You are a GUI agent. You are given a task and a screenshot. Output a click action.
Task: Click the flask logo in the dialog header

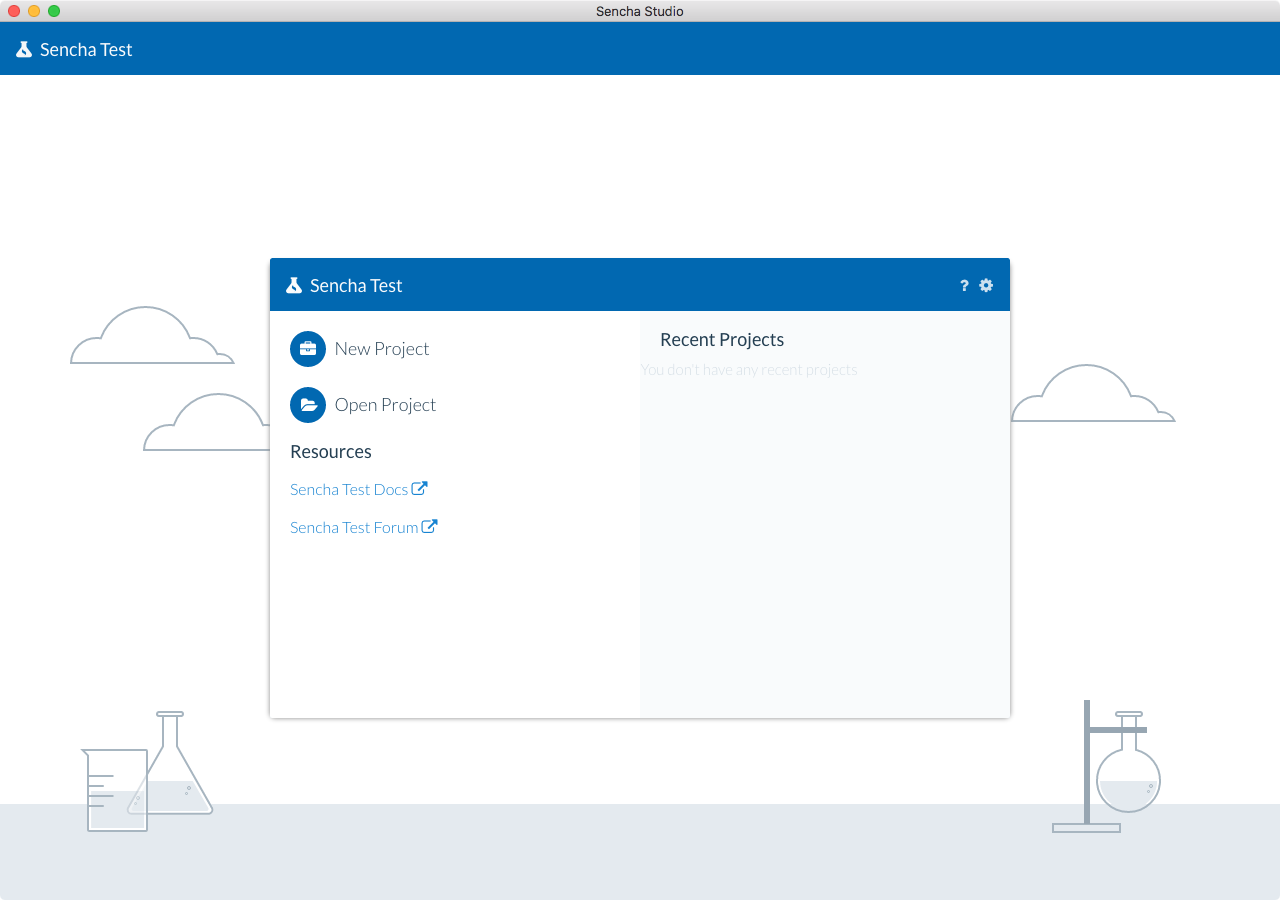294,286
